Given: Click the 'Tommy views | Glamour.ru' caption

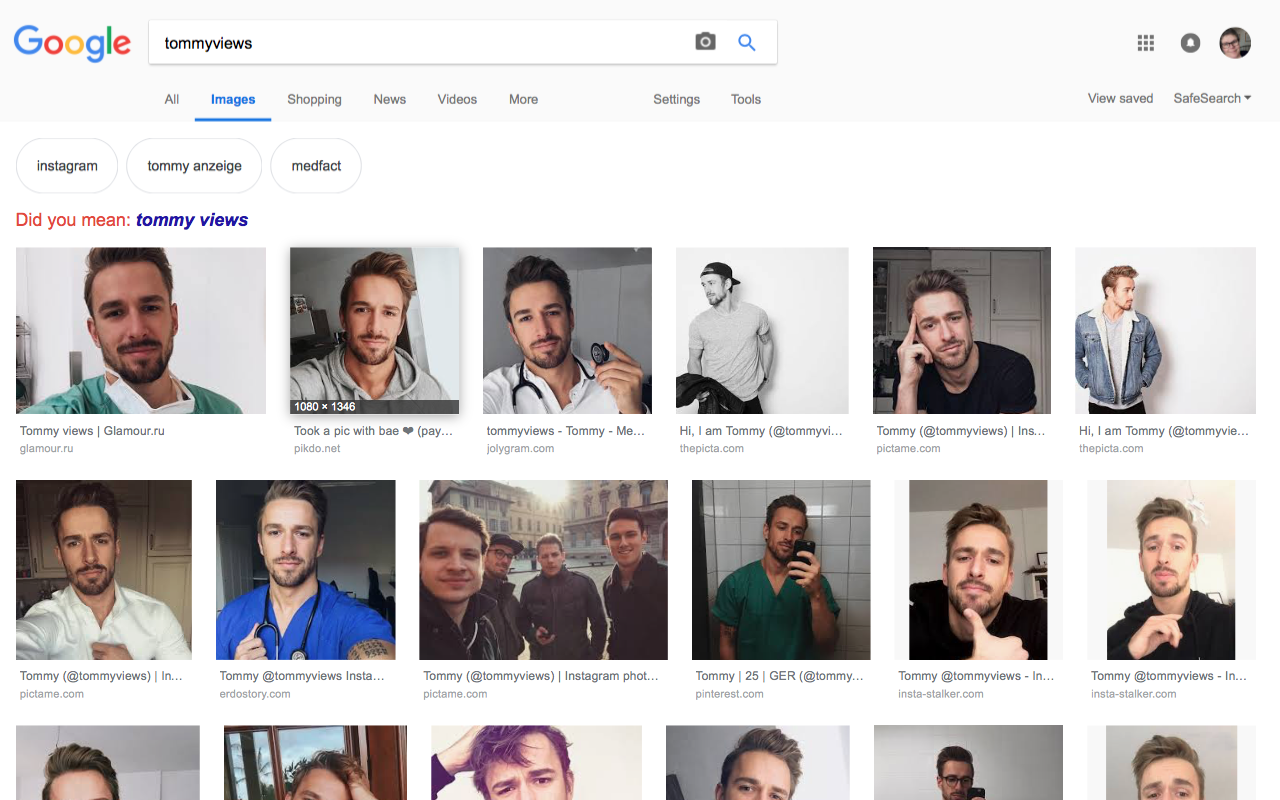Looking at the screenshot, I should (92, 431).
